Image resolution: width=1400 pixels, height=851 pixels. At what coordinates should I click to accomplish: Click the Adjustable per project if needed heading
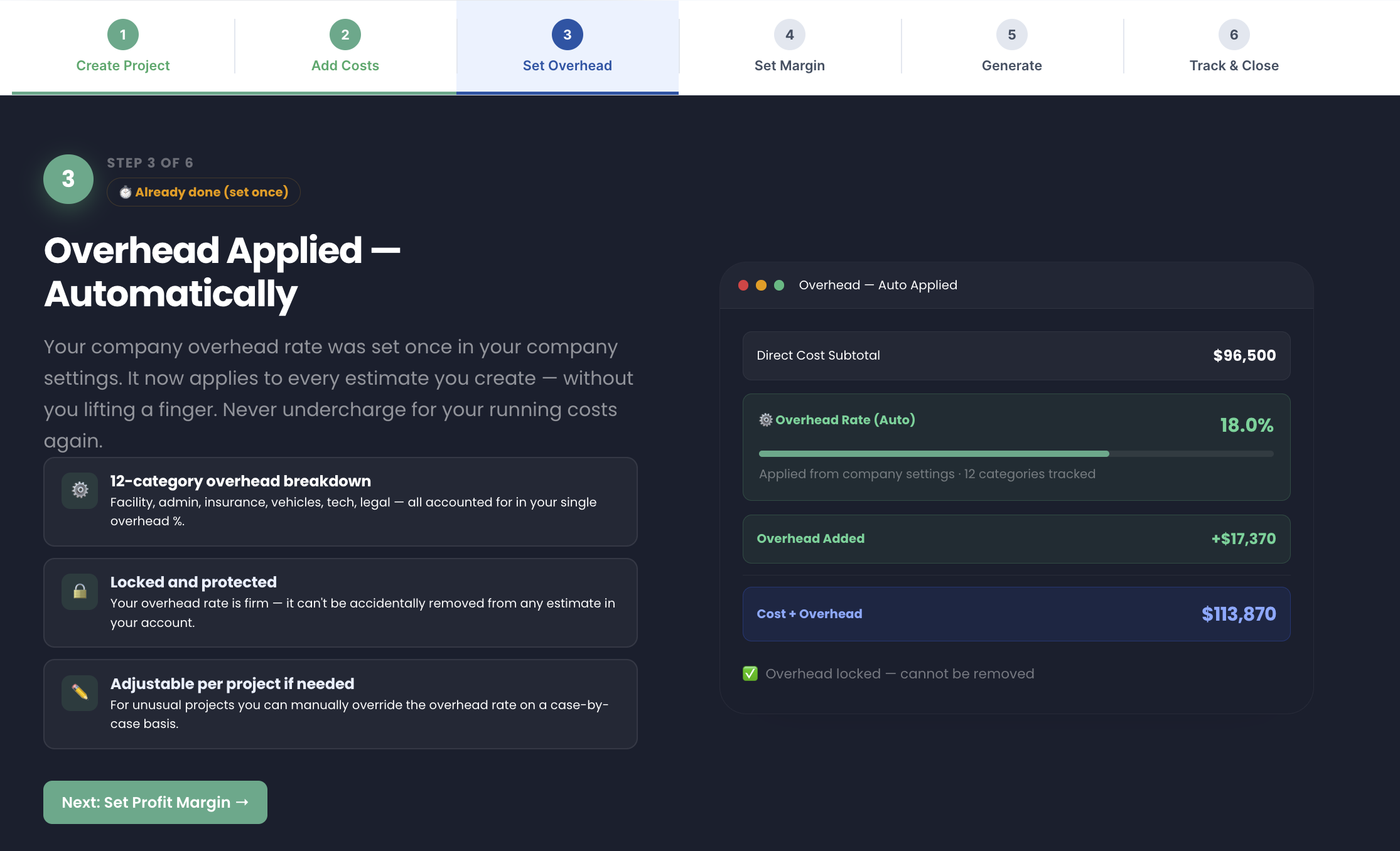(x=232, y=684)
